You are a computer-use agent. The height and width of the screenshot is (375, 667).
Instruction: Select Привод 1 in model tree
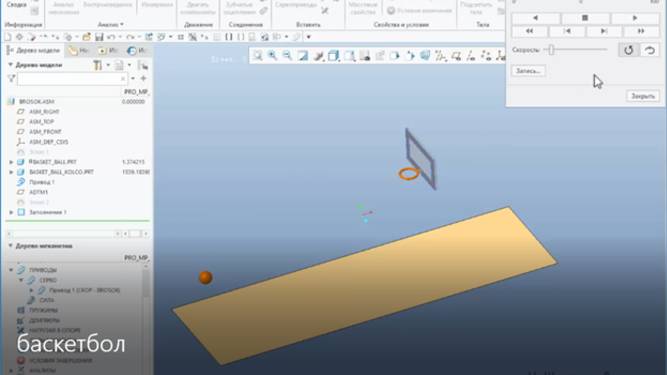(41, 182)
